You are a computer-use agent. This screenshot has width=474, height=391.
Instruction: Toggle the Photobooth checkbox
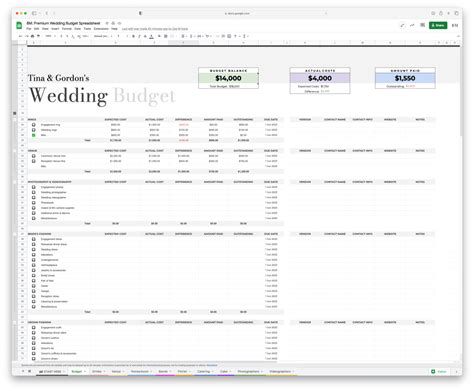34,203
